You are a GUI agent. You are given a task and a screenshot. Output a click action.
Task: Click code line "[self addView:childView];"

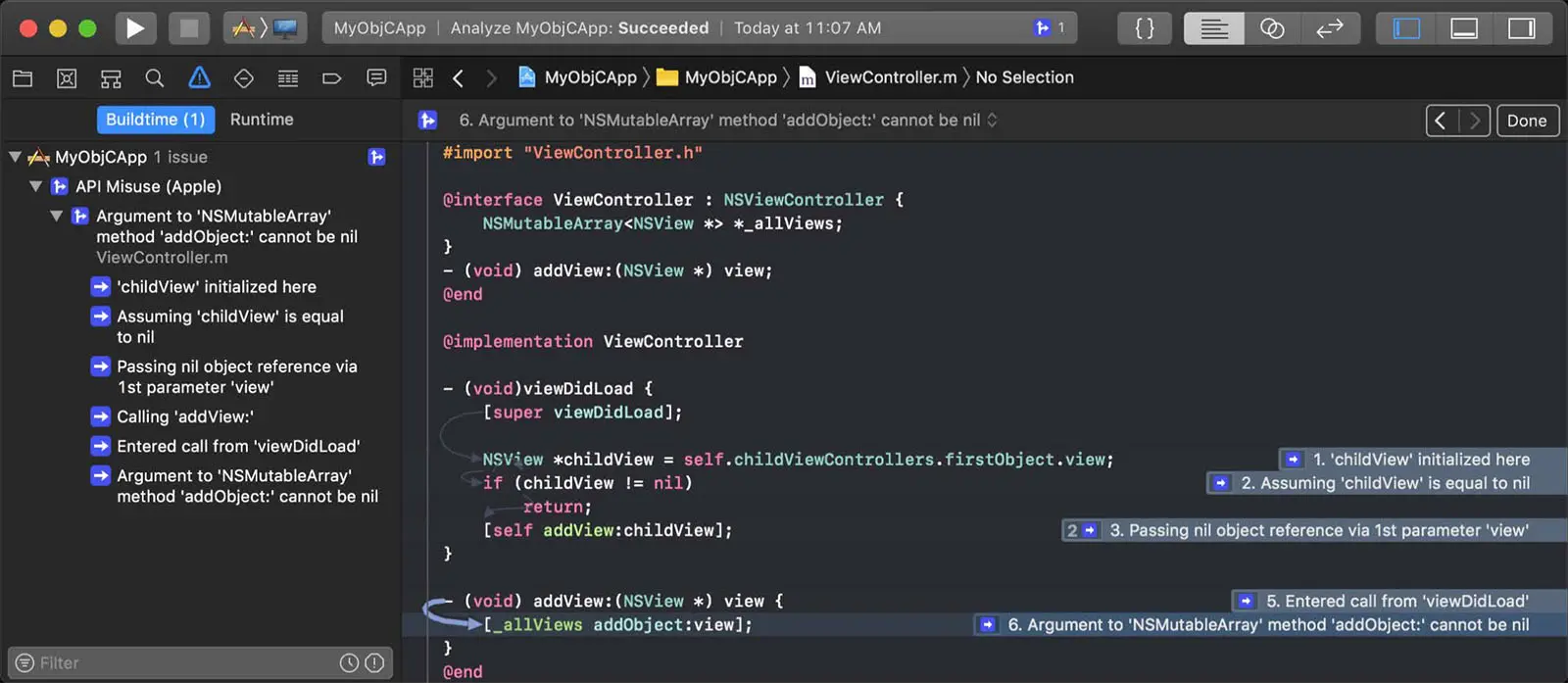608,530
